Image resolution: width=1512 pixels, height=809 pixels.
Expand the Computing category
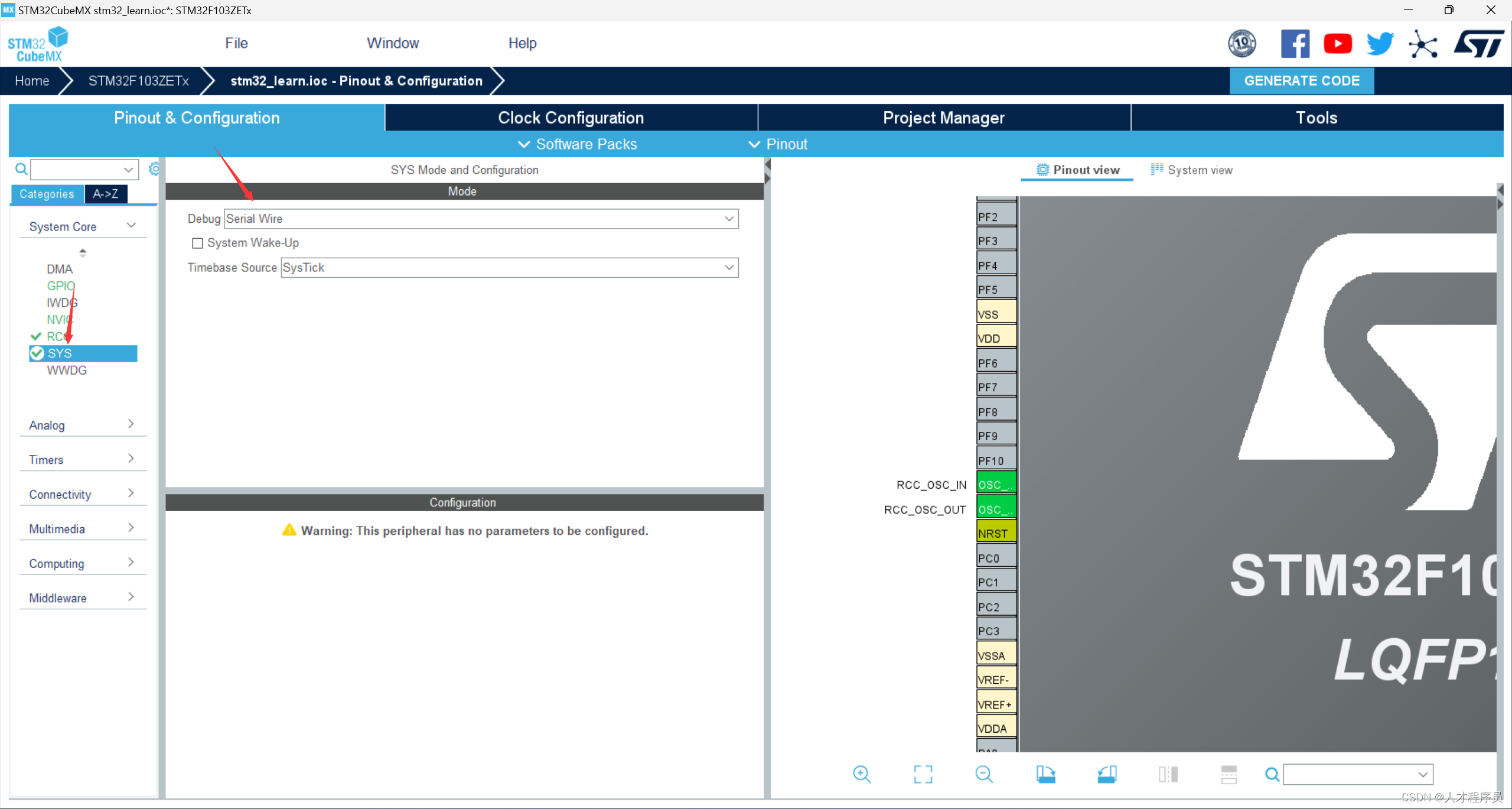click(x=83, y=563)
